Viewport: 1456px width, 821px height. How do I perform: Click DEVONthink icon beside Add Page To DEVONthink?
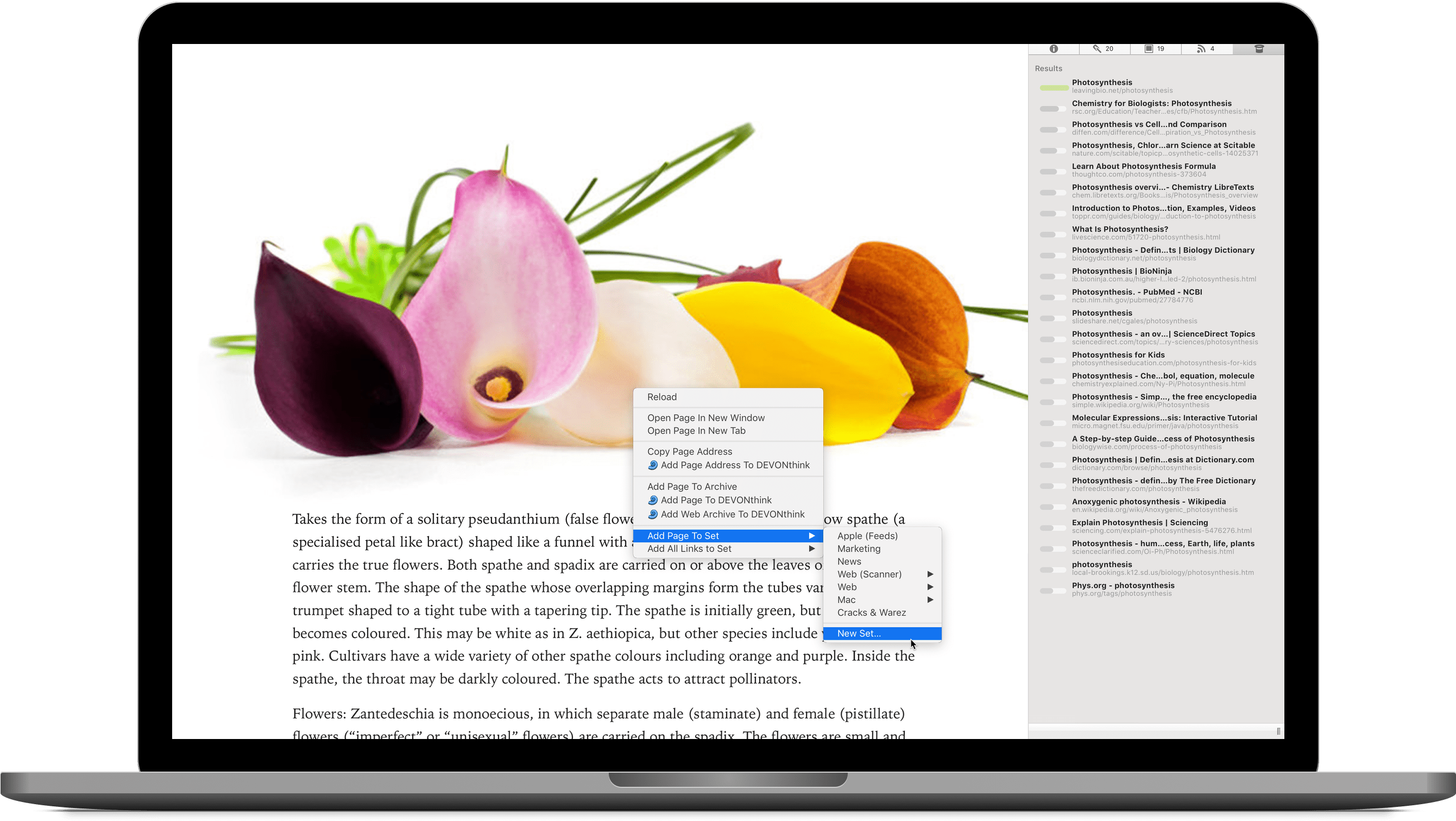(653, 500)
